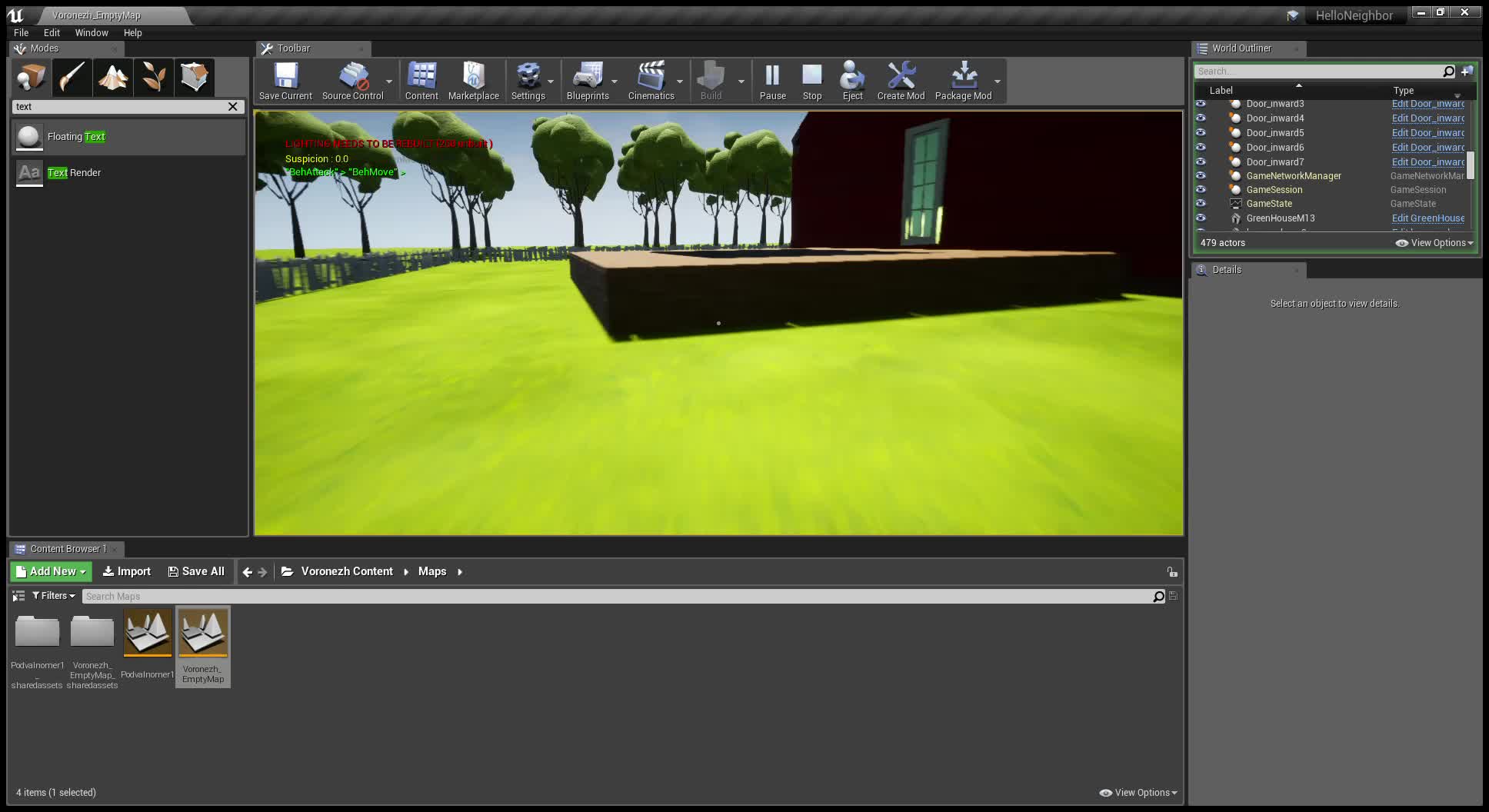Select the Paint mode brush icon

72,77
